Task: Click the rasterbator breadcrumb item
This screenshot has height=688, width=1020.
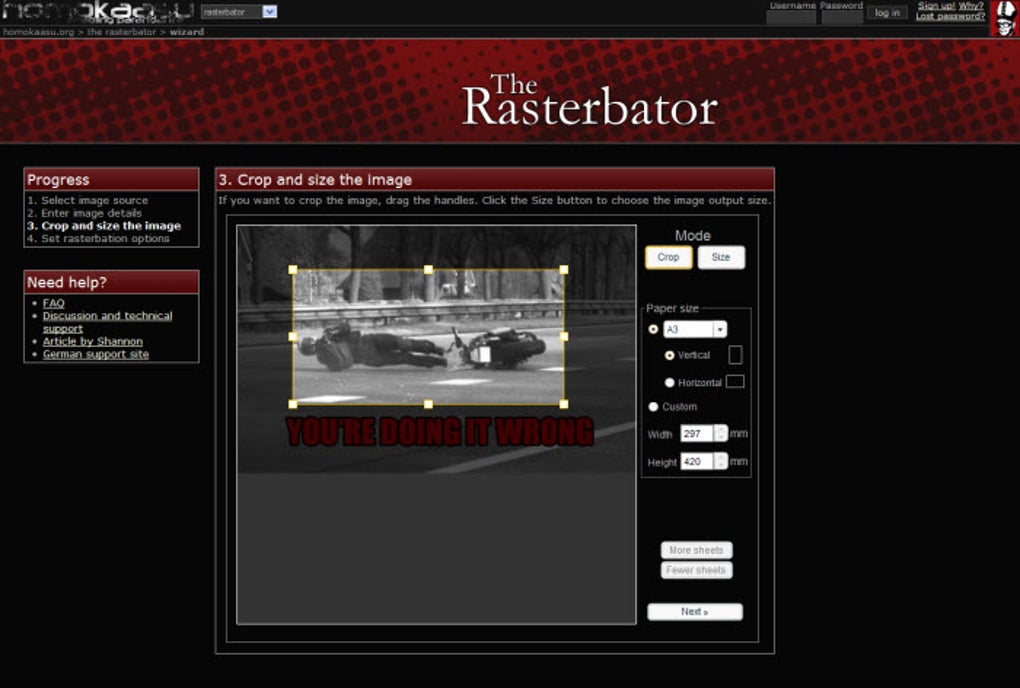Action: pyautogui.click(x=122, y=31)
